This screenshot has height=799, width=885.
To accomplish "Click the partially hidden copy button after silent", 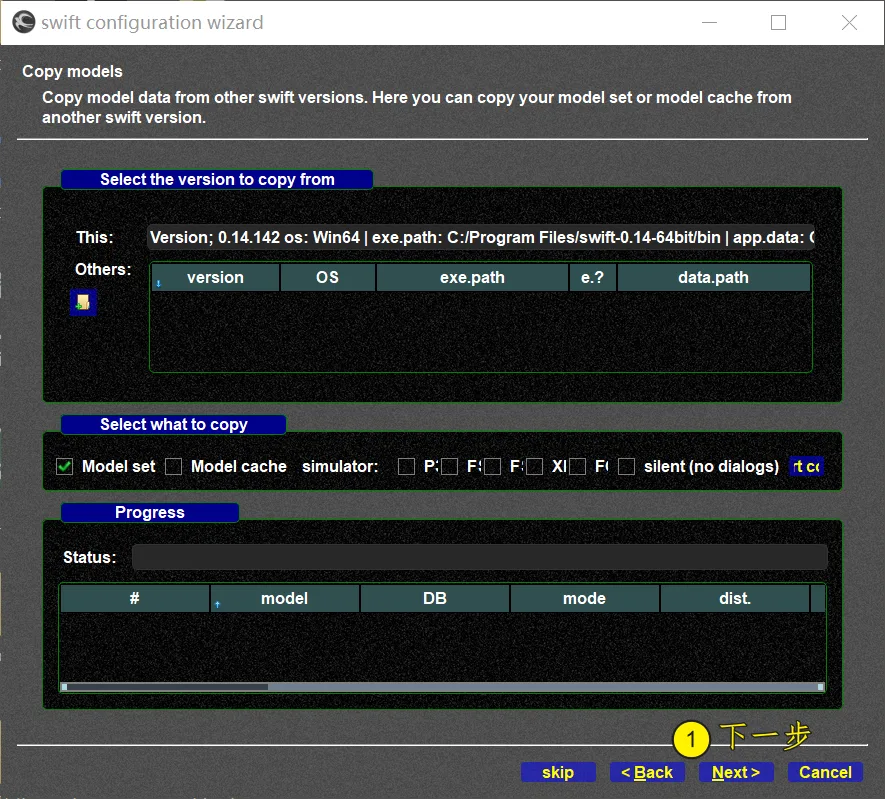I will click(x=807, y=467).
